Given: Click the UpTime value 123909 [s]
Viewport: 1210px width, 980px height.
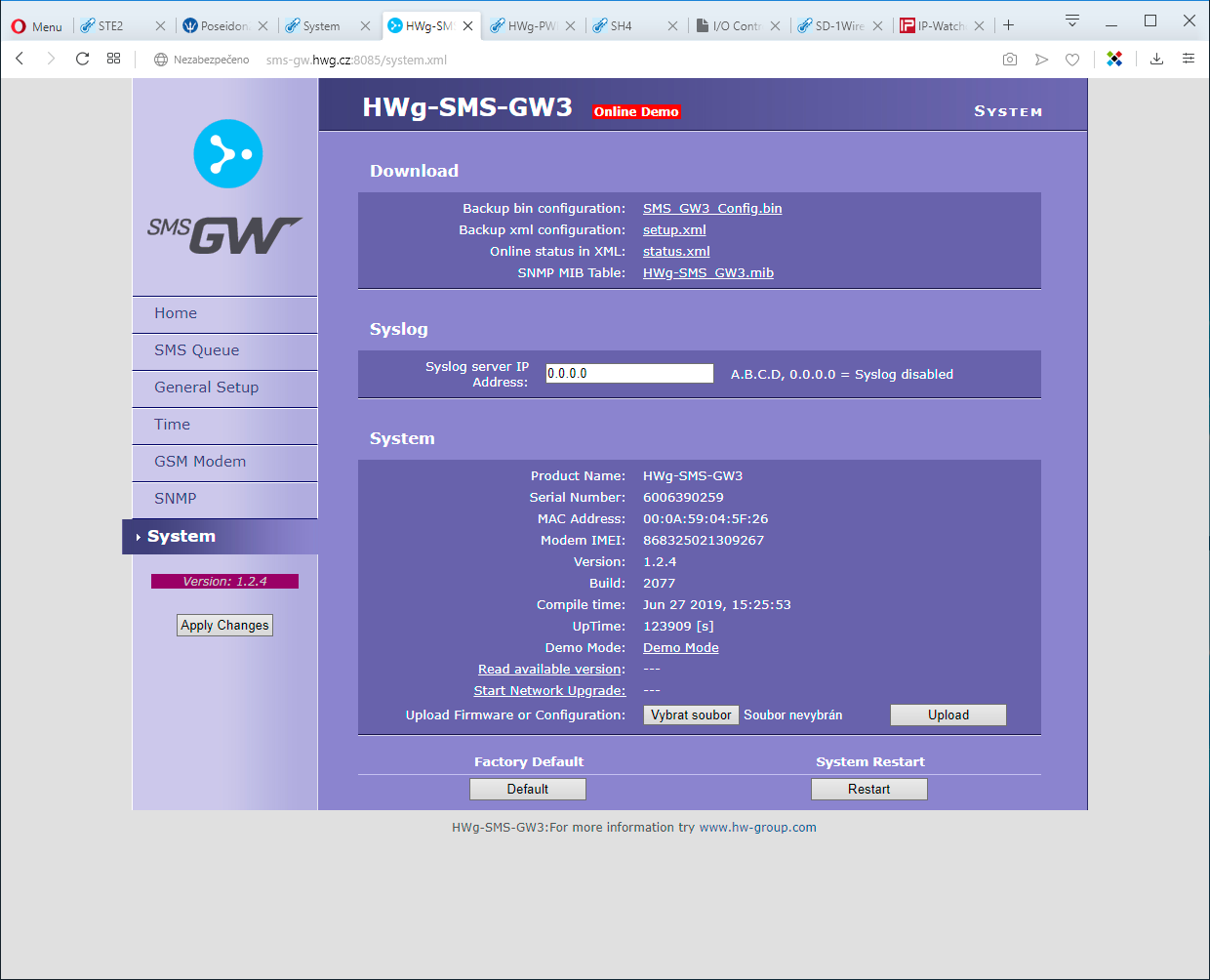Looking at the screenshot, I should point(678,627).
